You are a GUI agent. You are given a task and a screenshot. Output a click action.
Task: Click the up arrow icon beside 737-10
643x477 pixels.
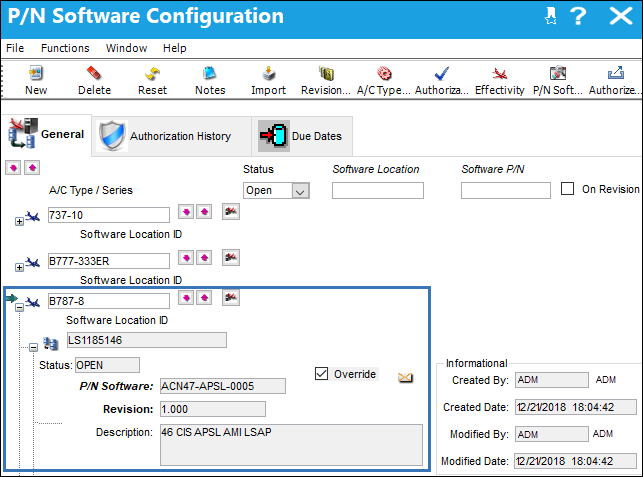tap(204, 212)
